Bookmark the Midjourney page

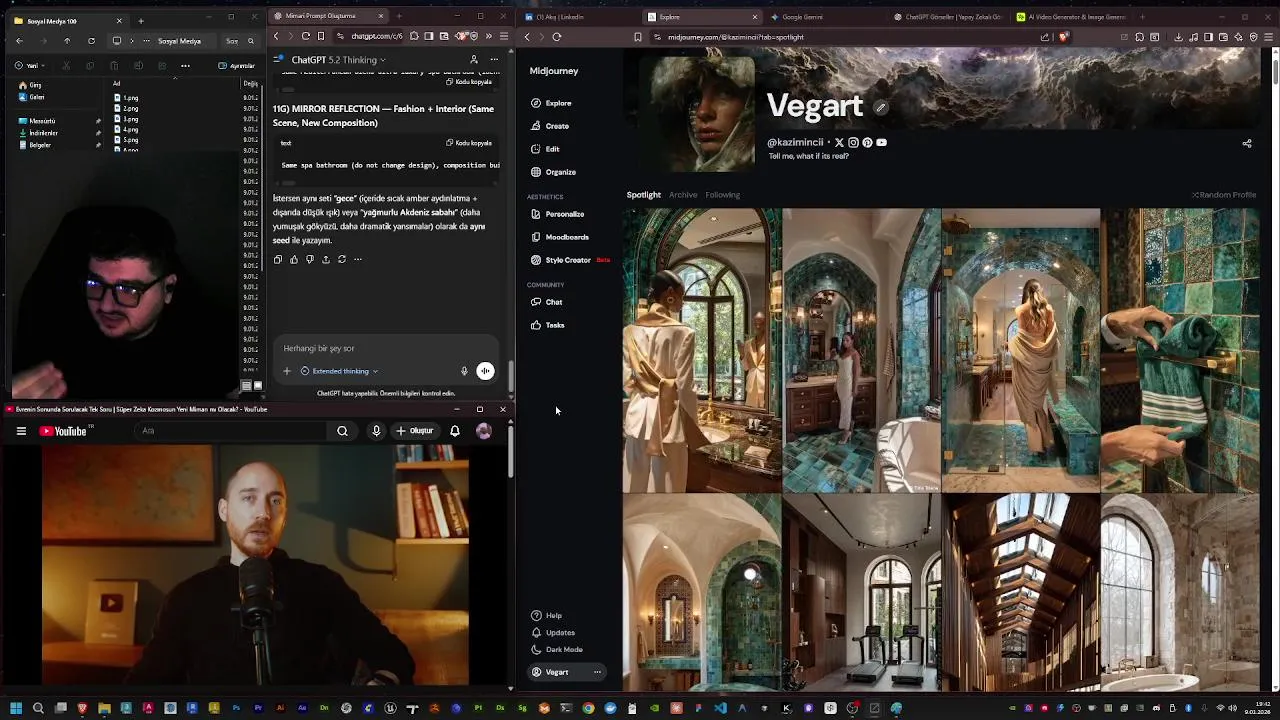637,37
